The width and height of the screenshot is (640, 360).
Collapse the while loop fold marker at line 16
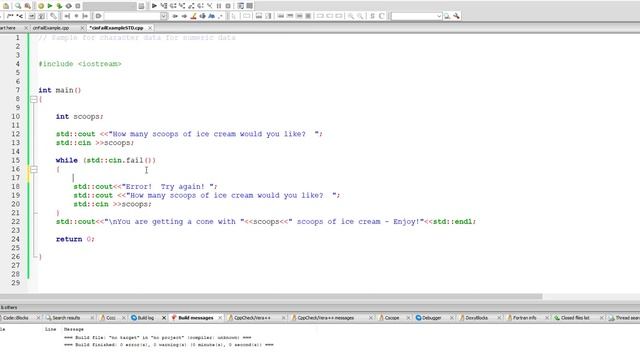coord(34,169)
